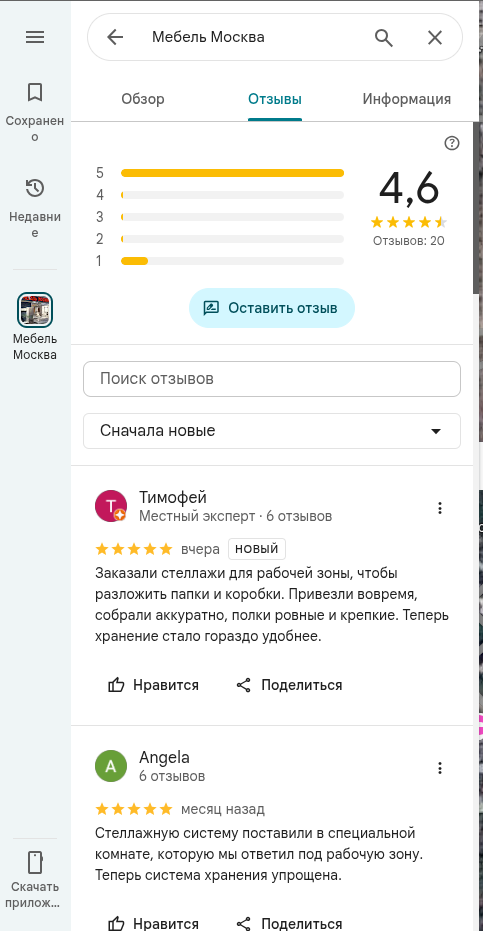Click download app phone icon
This screenshot has height=931, width=483.
click(35, 861)
